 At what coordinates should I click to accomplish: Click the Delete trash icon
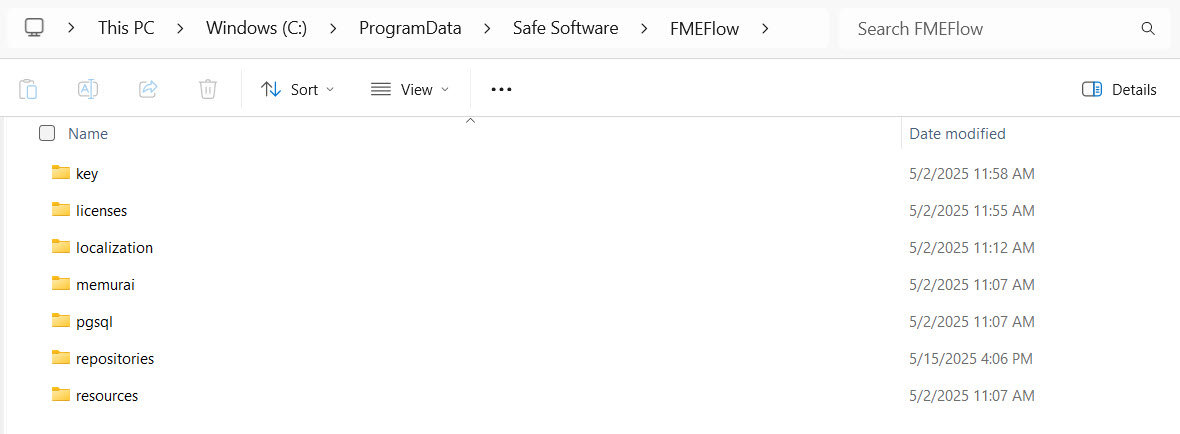[x=208, y=89]
